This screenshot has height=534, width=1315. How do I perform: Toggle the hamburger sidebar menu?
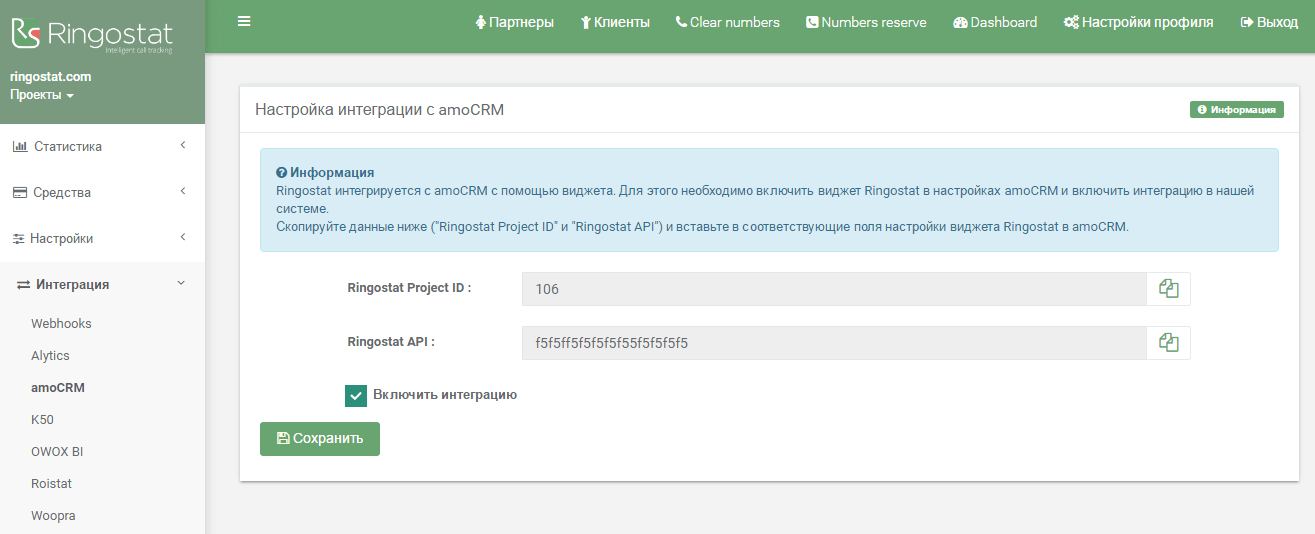[x=244, y=21]
